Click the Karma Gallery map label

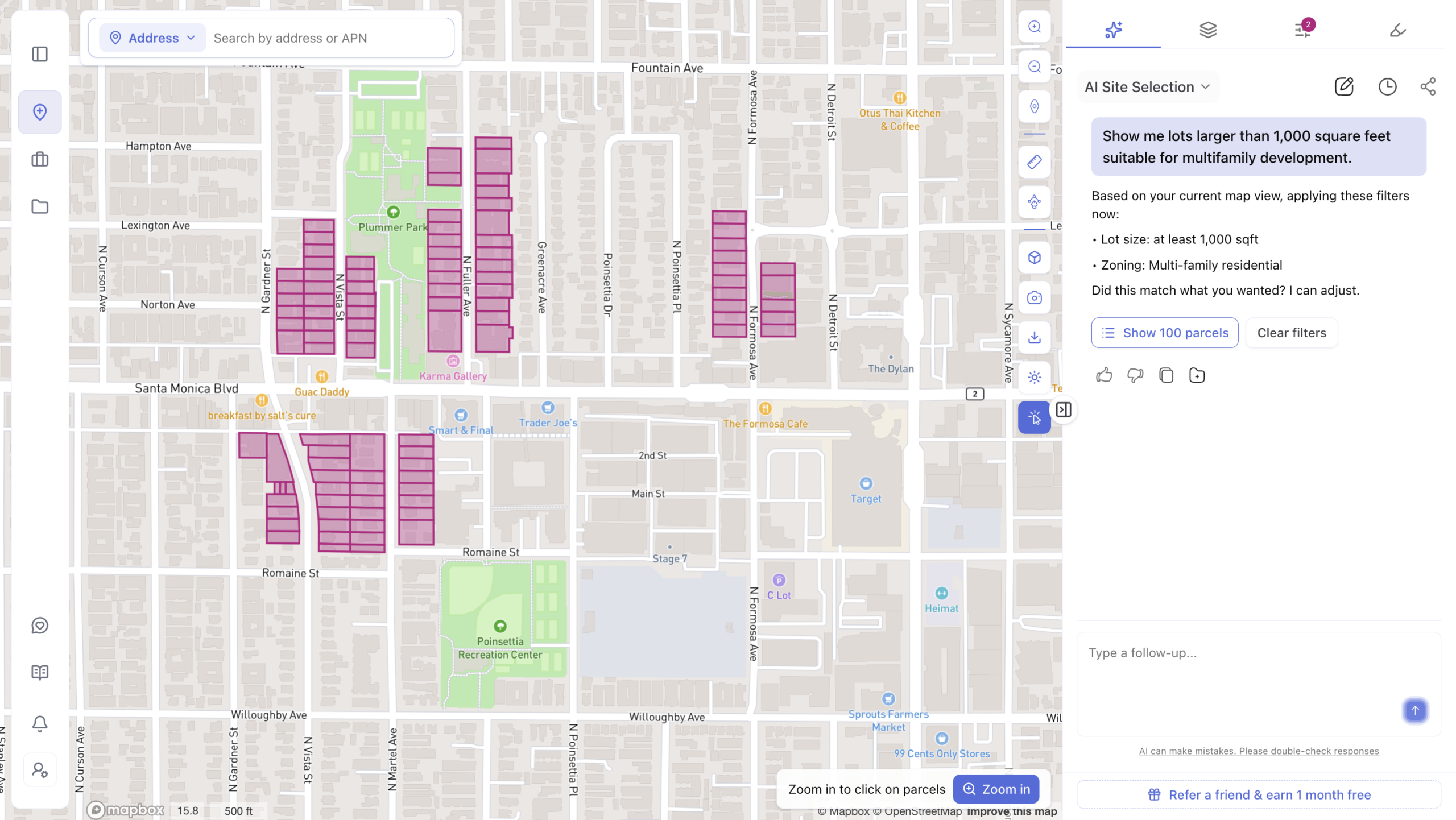[453, 376]
